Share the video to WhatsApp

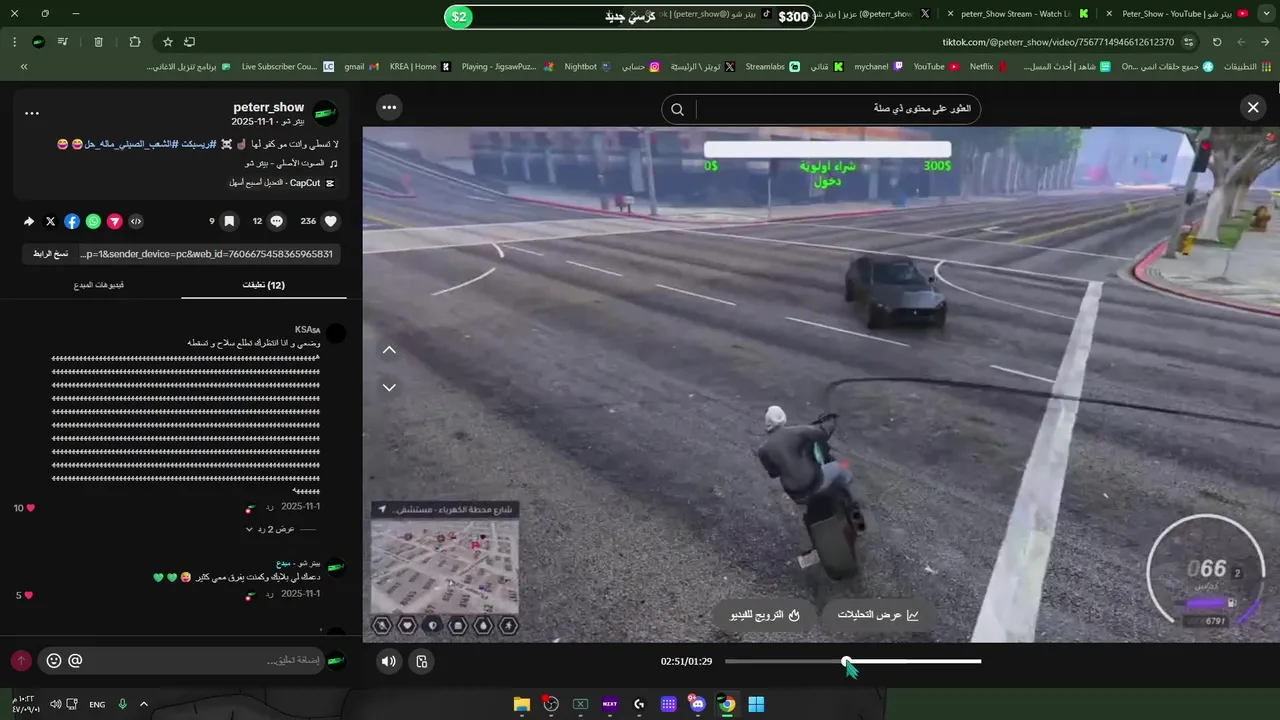pyautogui.click(x=93, y=221)
